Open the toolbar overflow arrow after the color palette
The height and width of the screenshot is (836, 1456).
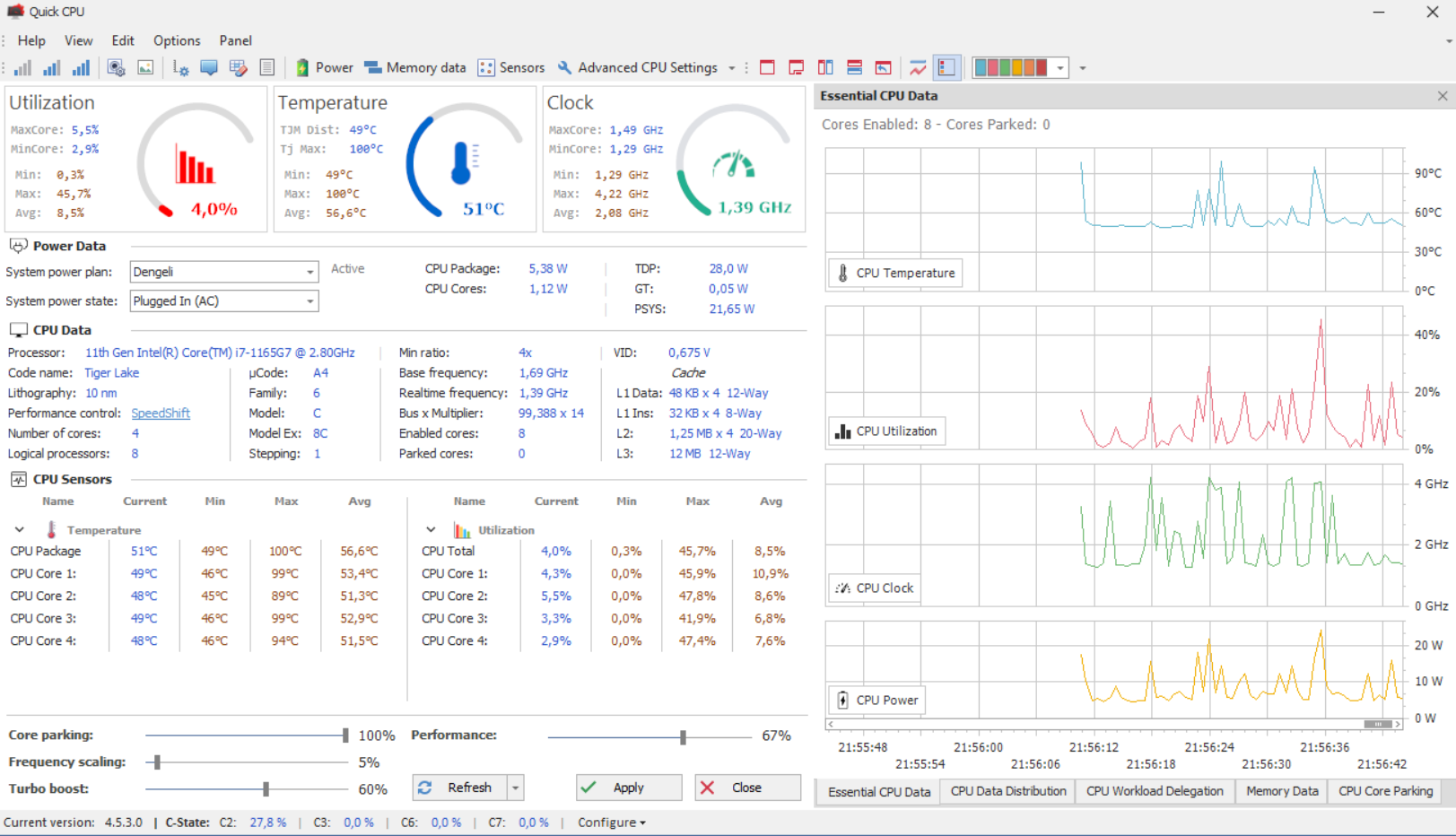(x=1083, y=68)
